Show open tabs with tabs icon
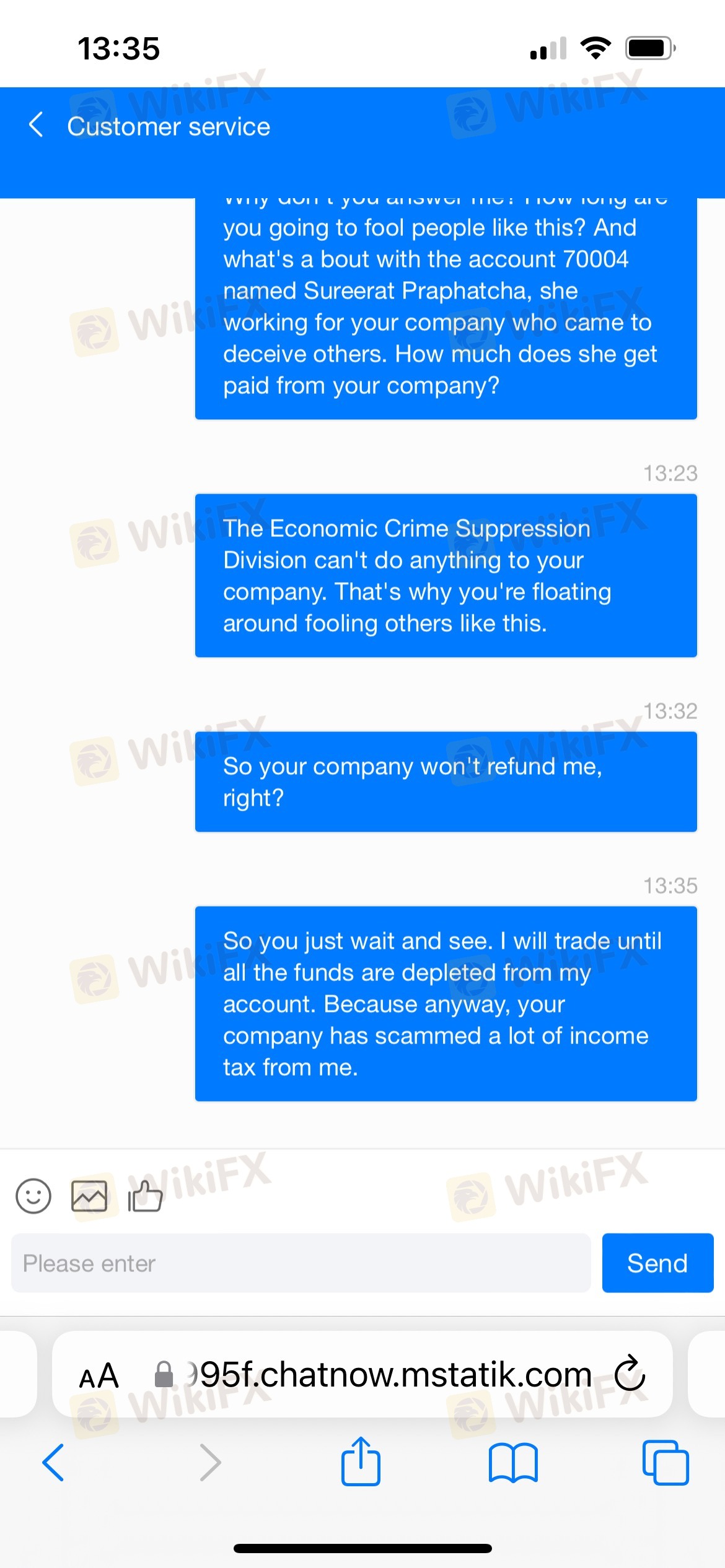725x1568 pixels. tap(666, 1463)
